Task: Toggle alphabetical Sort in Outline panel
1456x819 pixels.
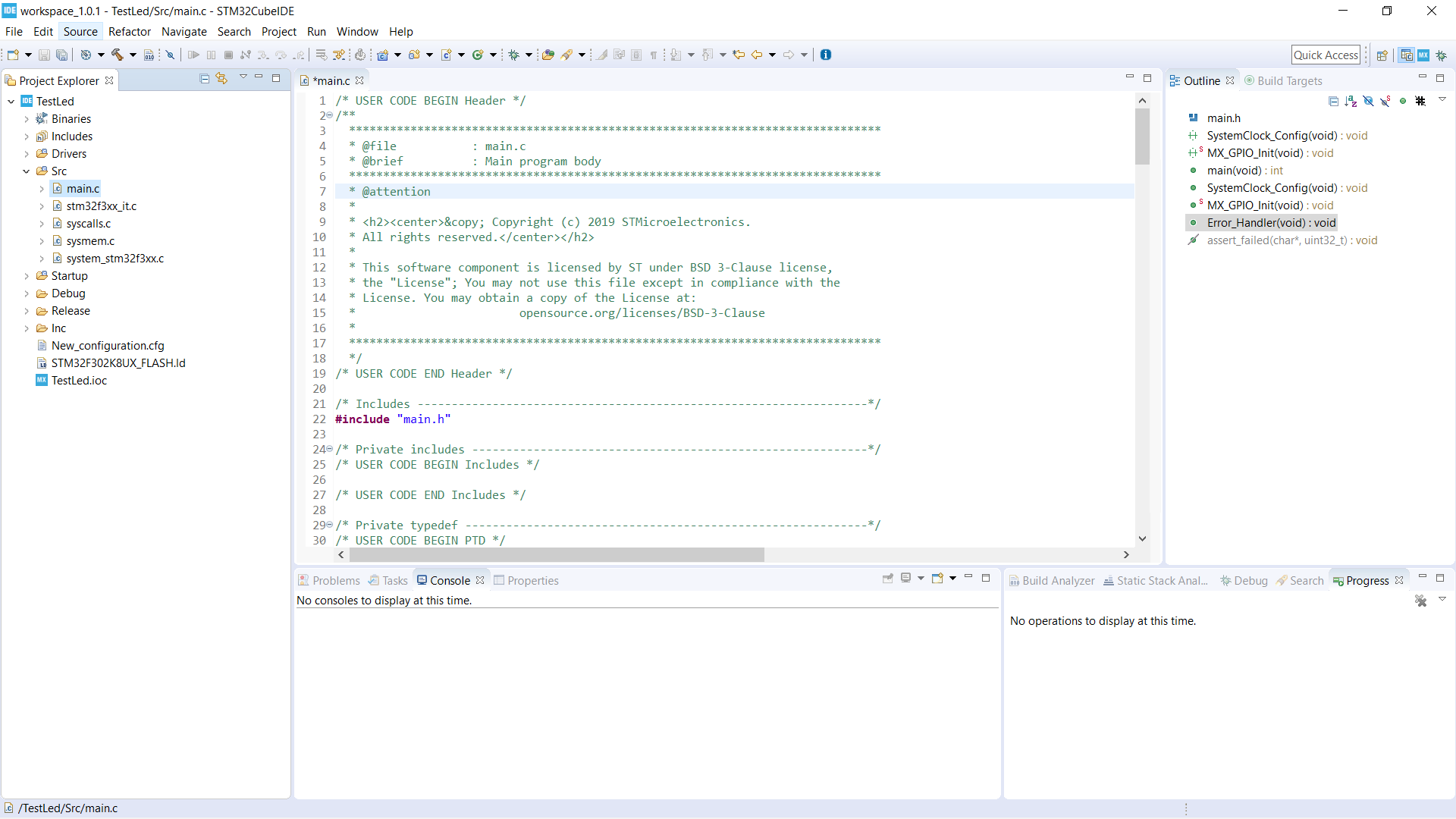Action: click(x=1351, y=101)
